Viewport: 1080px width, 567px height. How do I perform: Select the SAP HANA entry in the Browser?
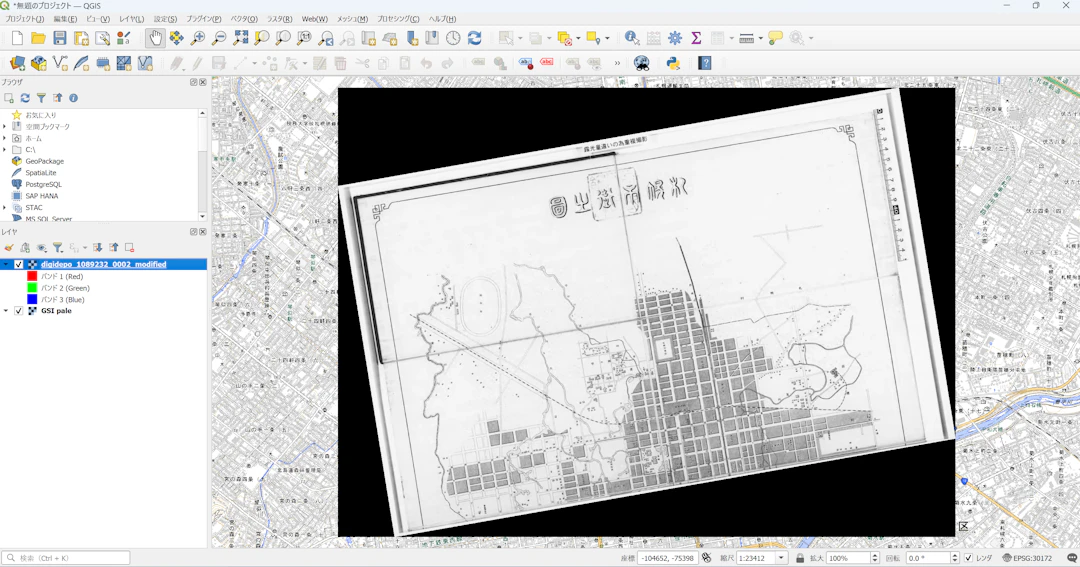pyautogui.click(x=41, y=196)
